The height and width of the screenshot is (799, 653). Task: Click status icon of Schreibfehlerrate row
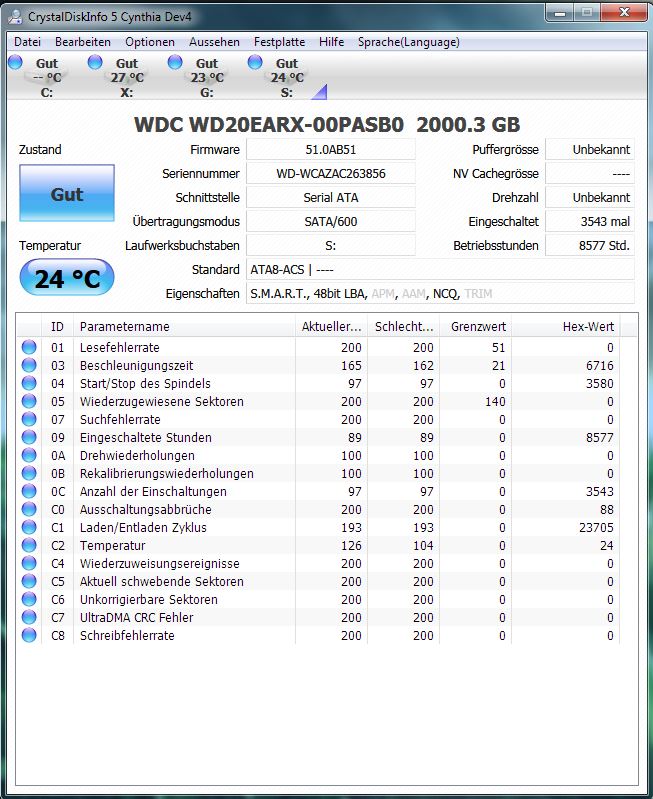point(29,635)
